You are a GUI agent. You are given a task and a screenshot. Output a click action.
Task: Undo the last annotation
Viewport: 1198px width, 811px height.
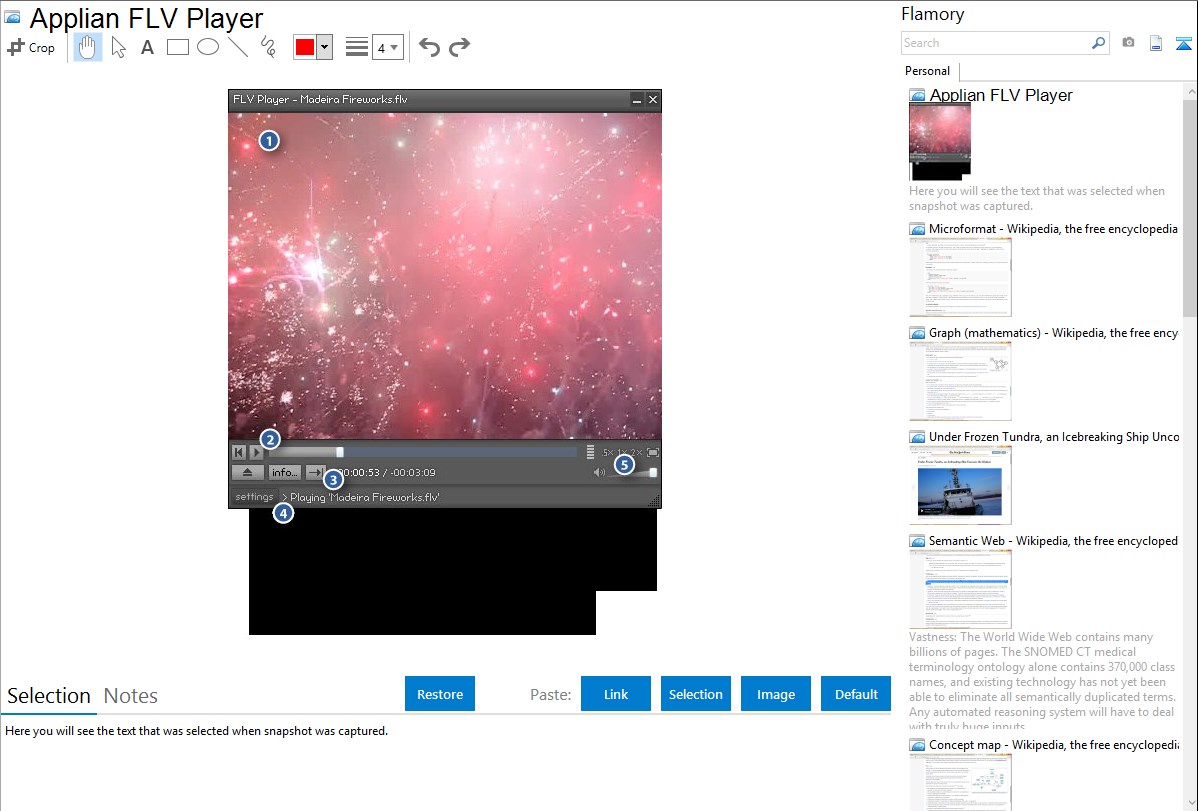tap(429, 47)
